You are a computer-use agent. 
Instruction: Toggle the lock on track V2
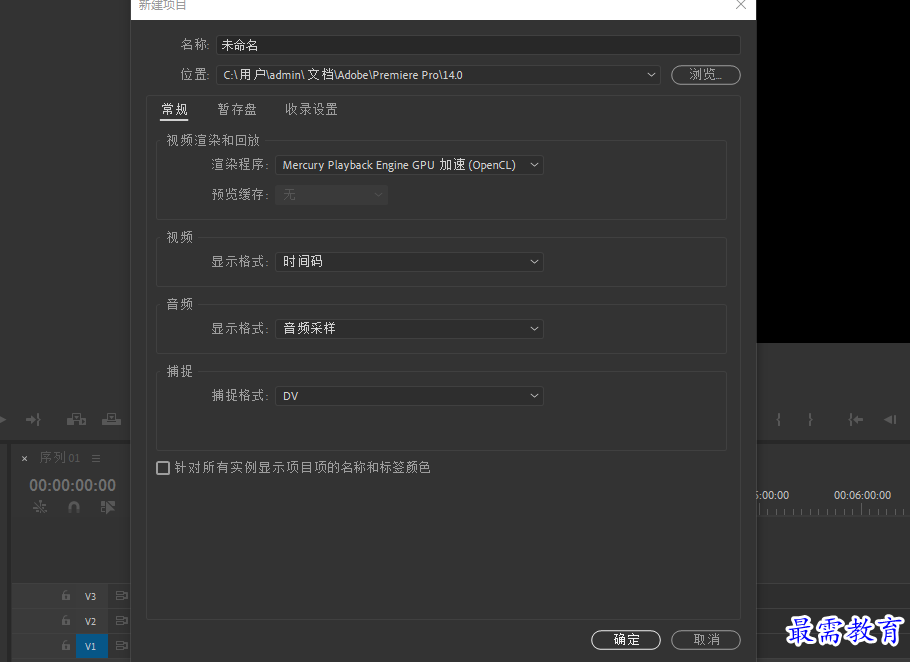click(66, 621)
